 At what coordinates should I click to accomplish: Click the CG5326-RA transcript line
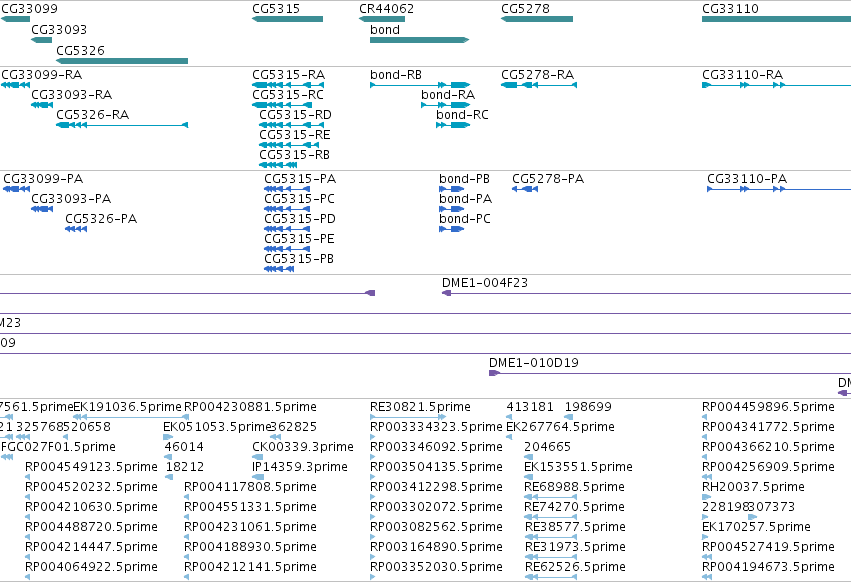[122, 125]
